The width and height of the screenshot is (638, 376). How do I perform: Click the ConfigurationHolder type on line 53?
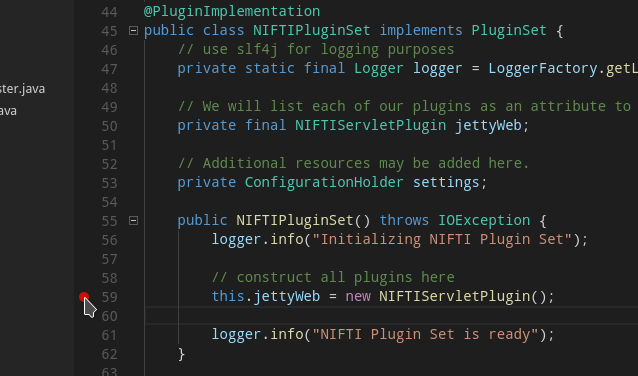[x=324, y=182]
